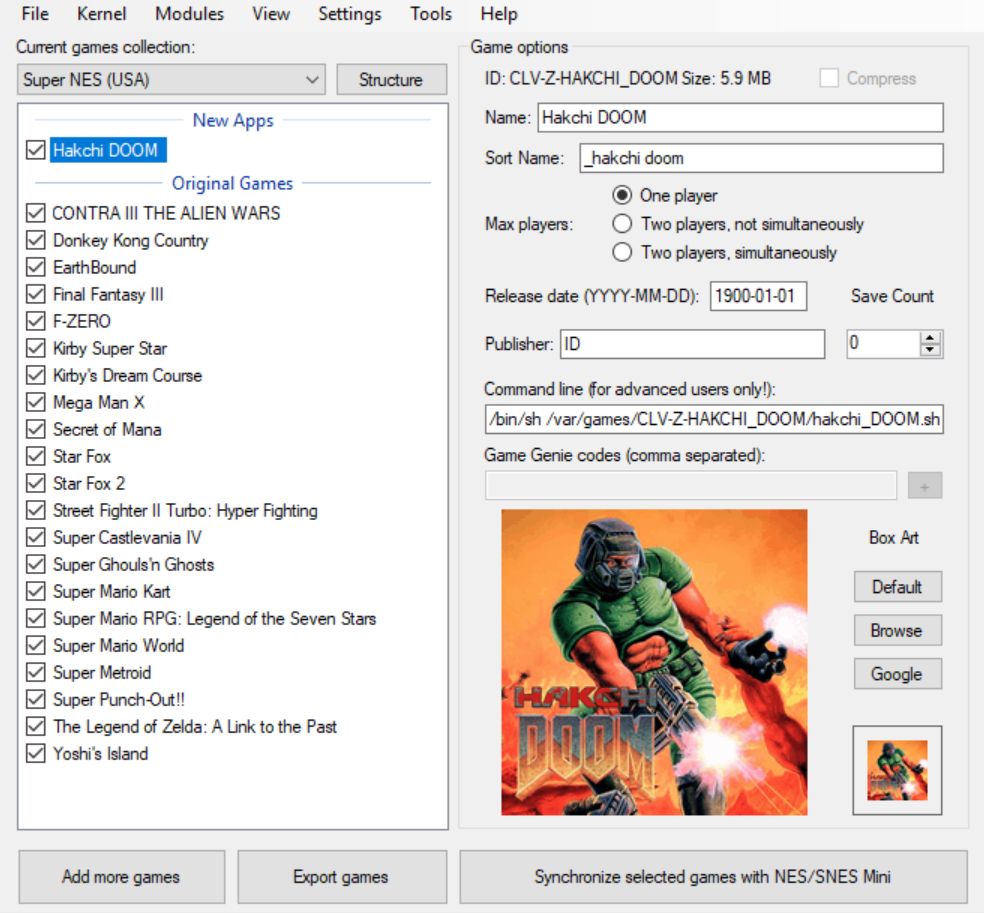Screen dimensions: 984x913
Task: Open the File menu
Action: 35,14
